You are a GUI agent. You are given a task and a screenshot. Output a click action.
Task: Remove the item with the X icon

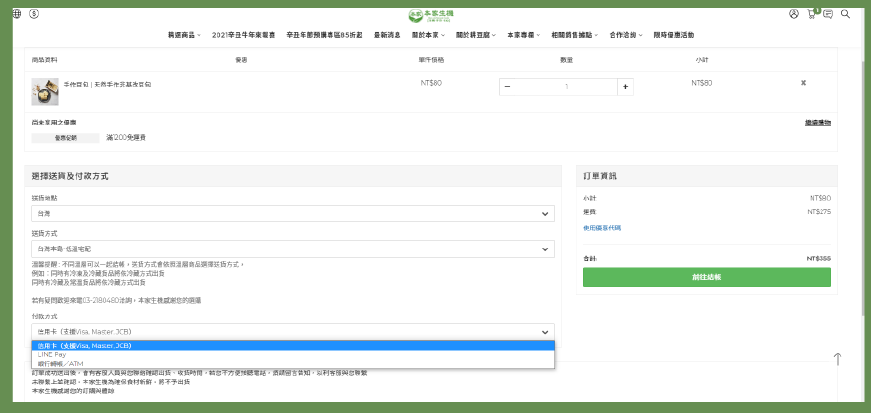(803, 83)
